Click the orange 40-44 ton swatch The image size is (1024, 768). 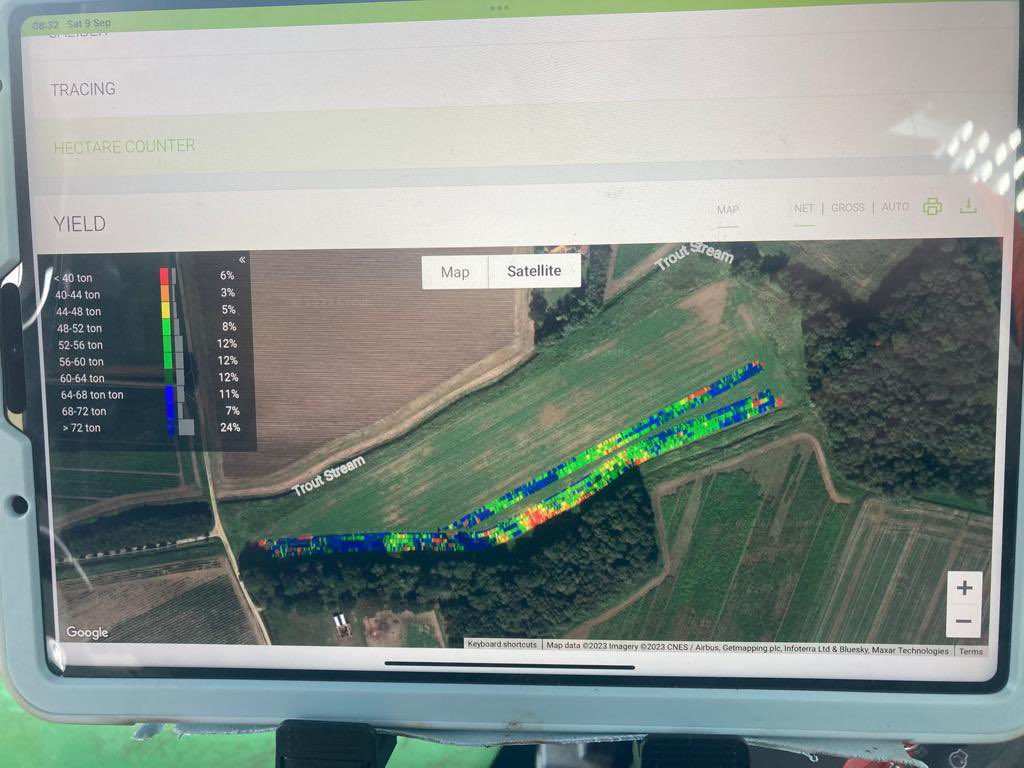[x=165, y=293]
